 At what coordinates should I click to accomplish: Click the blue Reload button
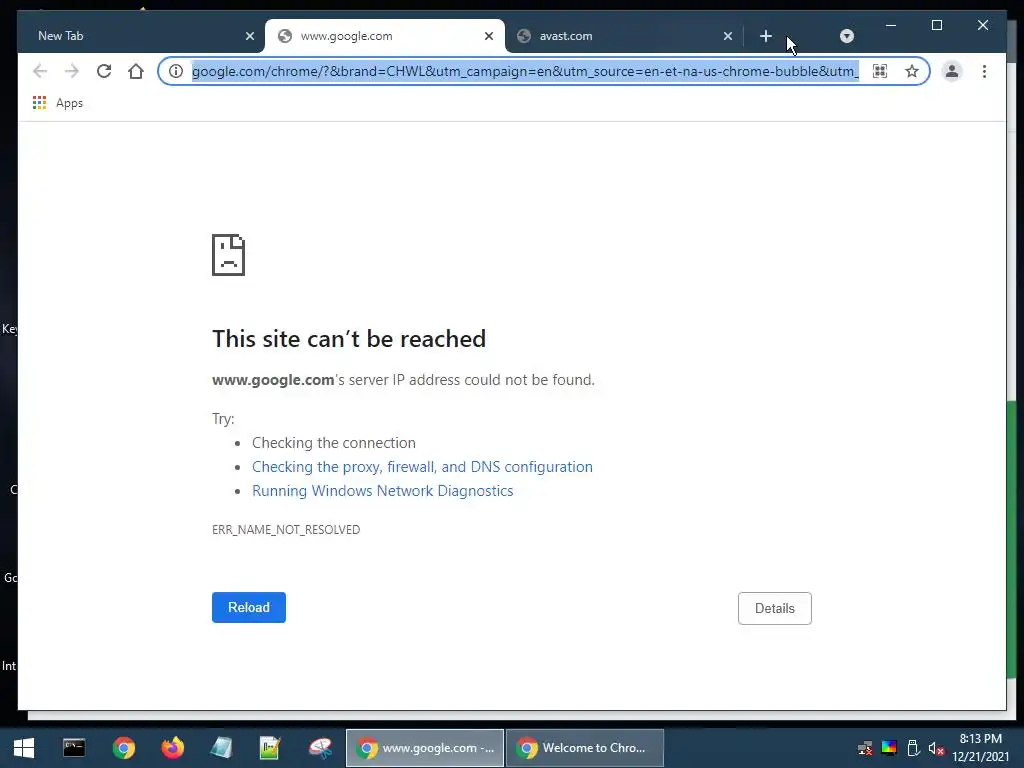tap(249, 607)
